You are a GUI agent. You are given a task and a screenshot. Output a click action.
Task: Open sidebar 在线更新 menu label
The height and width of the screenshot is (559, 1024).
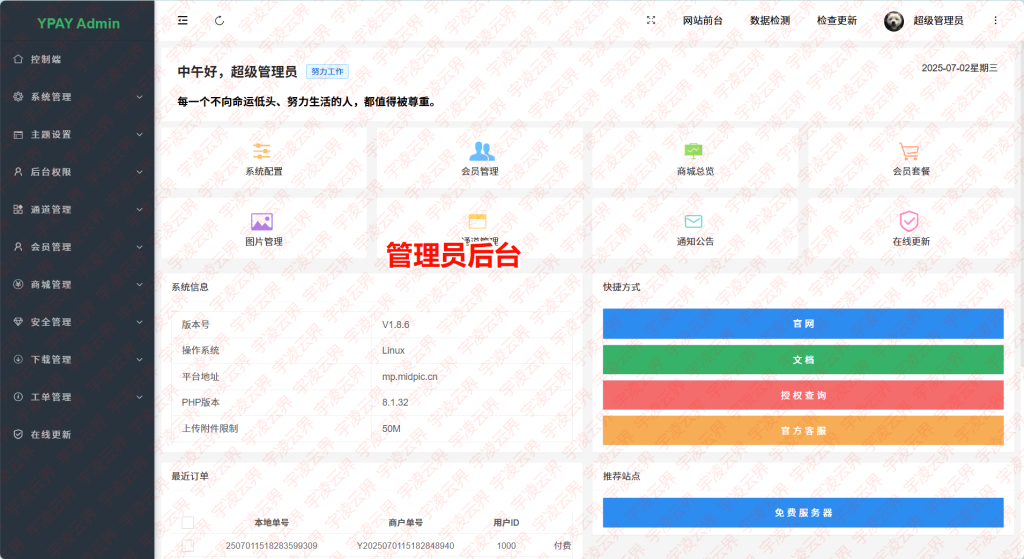coord(51,434)
